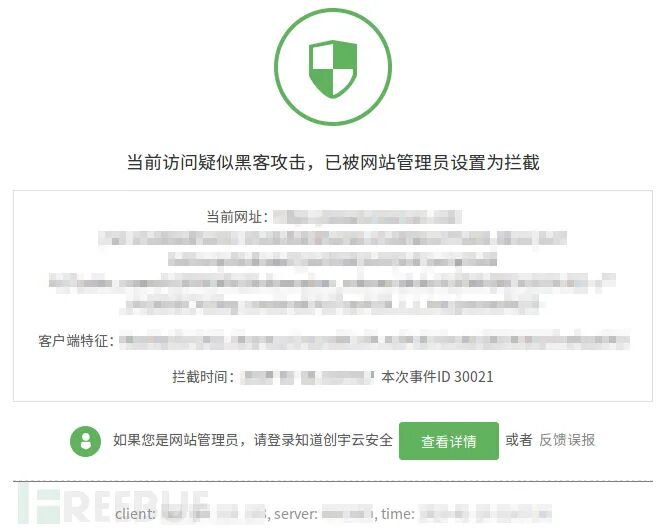Click the client: label in footer

click(x=135, y=514)
